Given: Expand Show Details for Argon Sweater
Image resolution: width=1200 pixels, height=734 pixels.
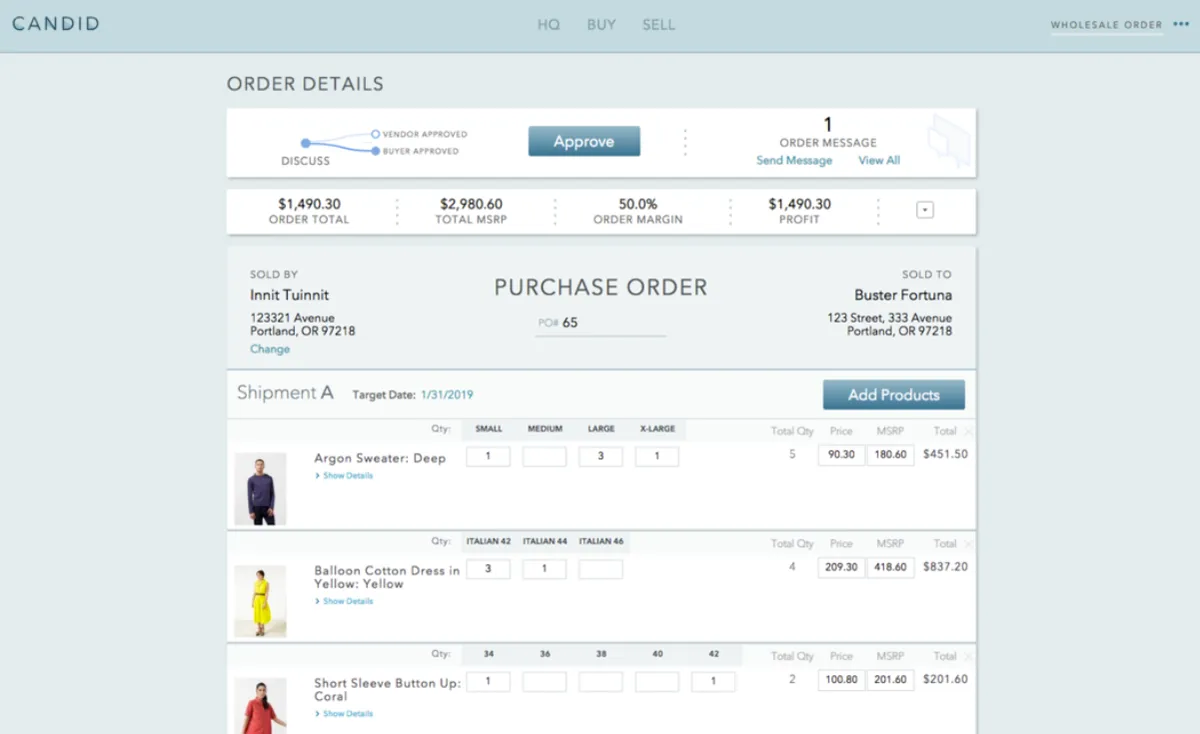Looking at the screenshot, I should coord(344,476).
